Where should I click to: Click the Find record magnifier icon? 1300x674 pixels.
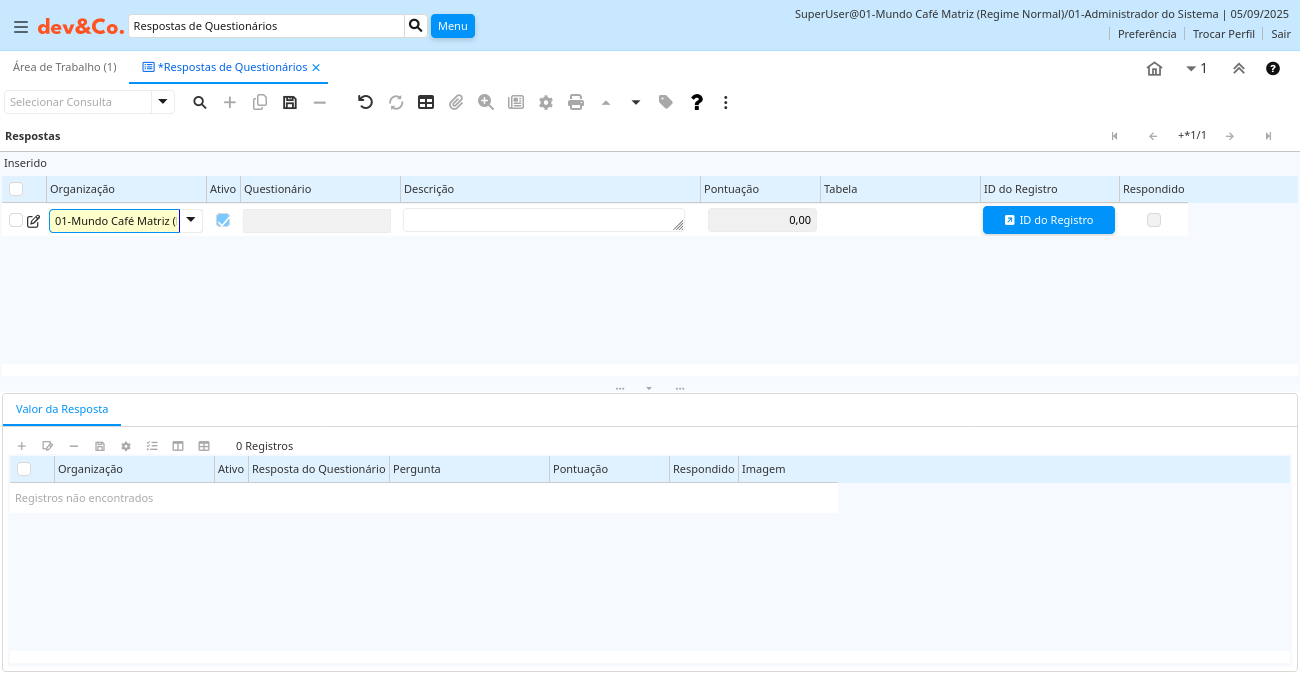200,102
